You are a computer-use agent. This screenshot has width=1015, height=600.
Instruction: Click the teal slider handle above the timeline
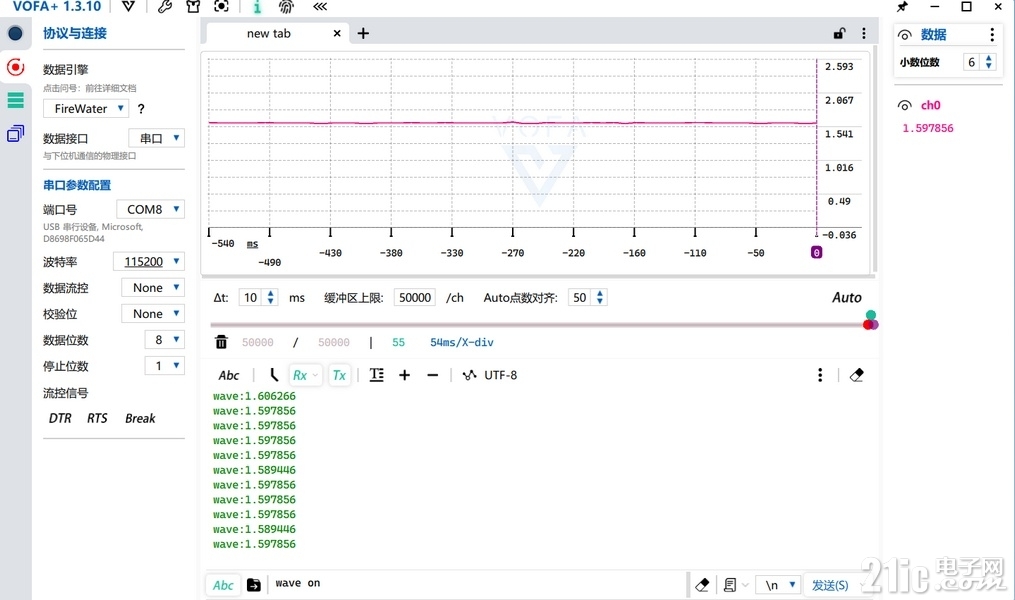pyautogui.click(x=871, y=315)
